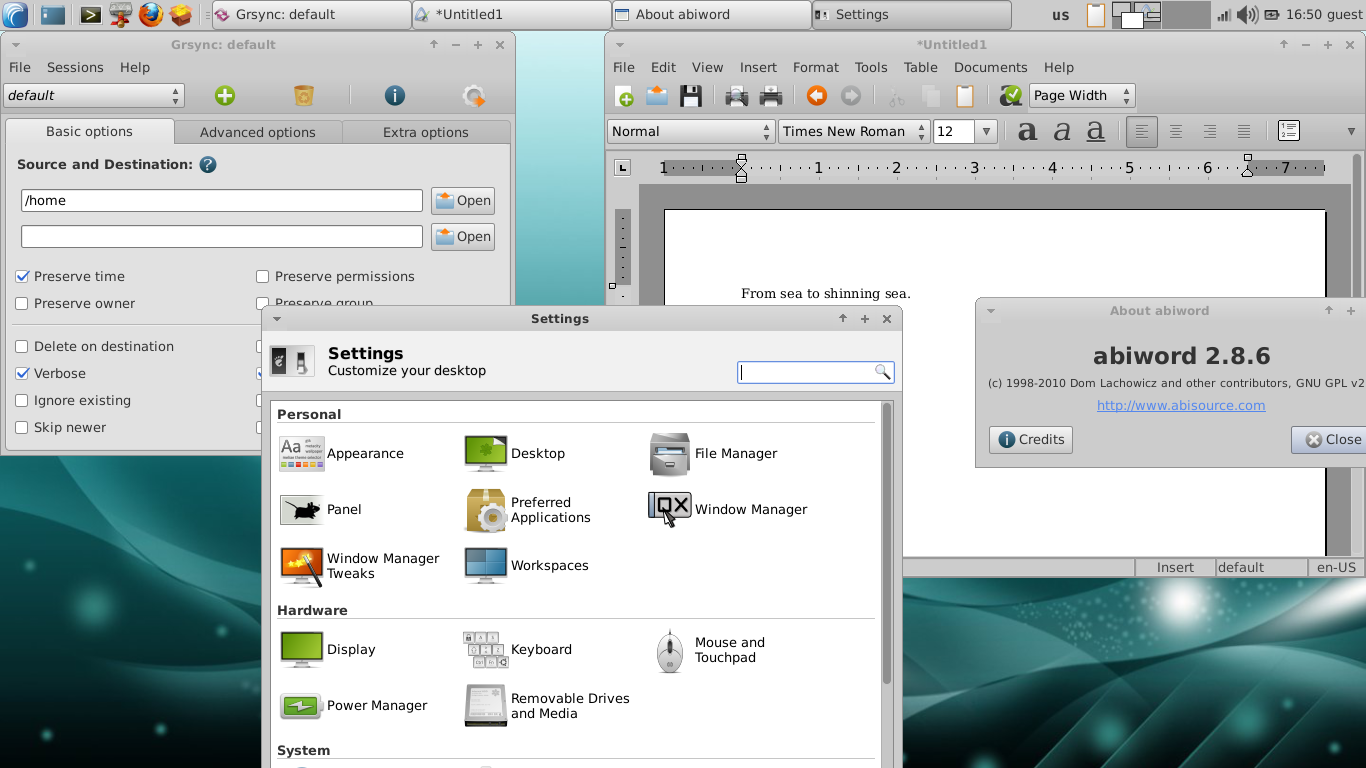
Task: Open the Grsync session dropdown 'default'
Action: [x=94, y=95]
